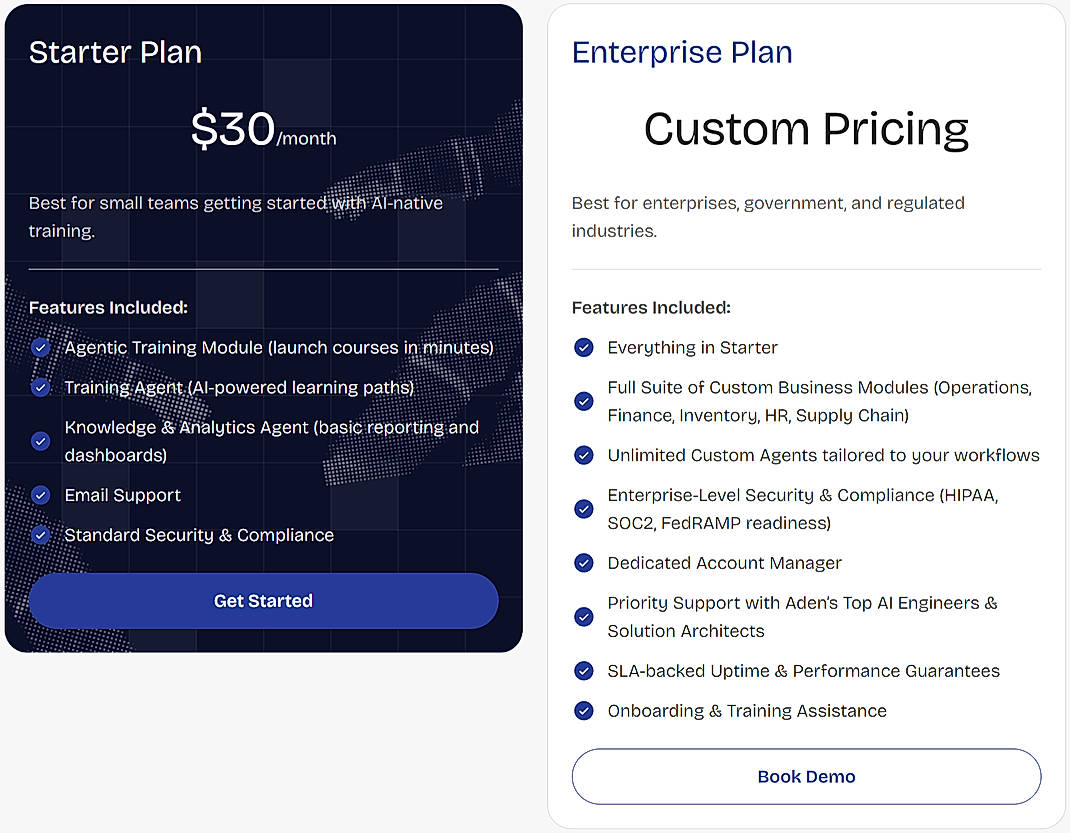Select the Starter Plan heading
Screen dimensions: 1070x833
114,52
